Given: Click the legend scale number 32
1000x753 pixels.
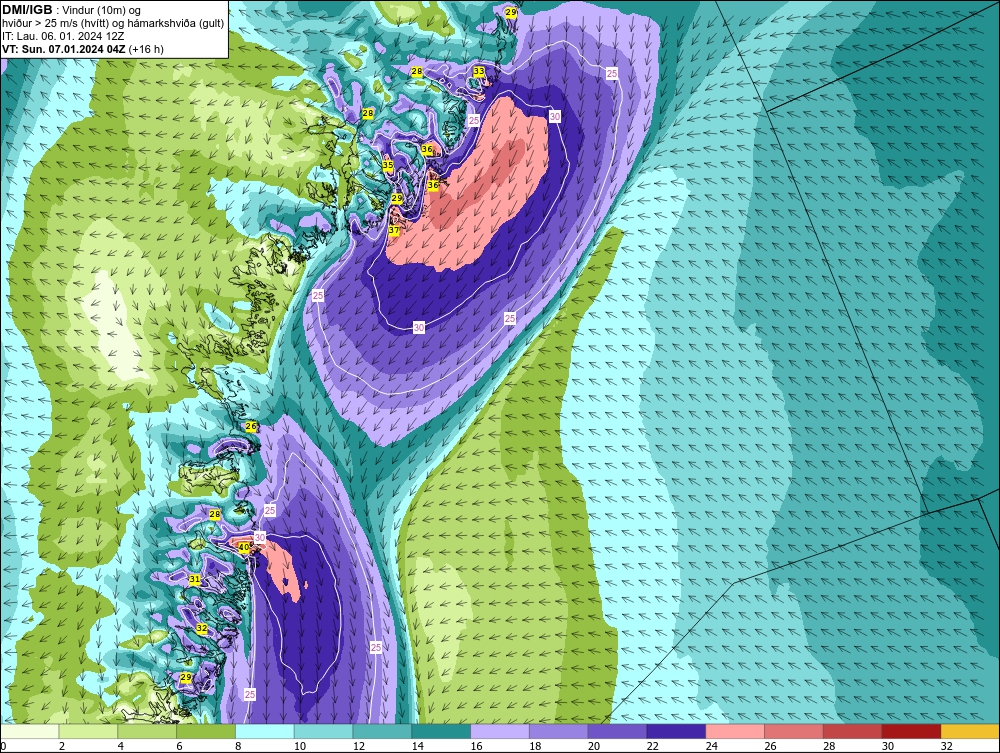Looking at the screenshot, I should click(946, 745).
